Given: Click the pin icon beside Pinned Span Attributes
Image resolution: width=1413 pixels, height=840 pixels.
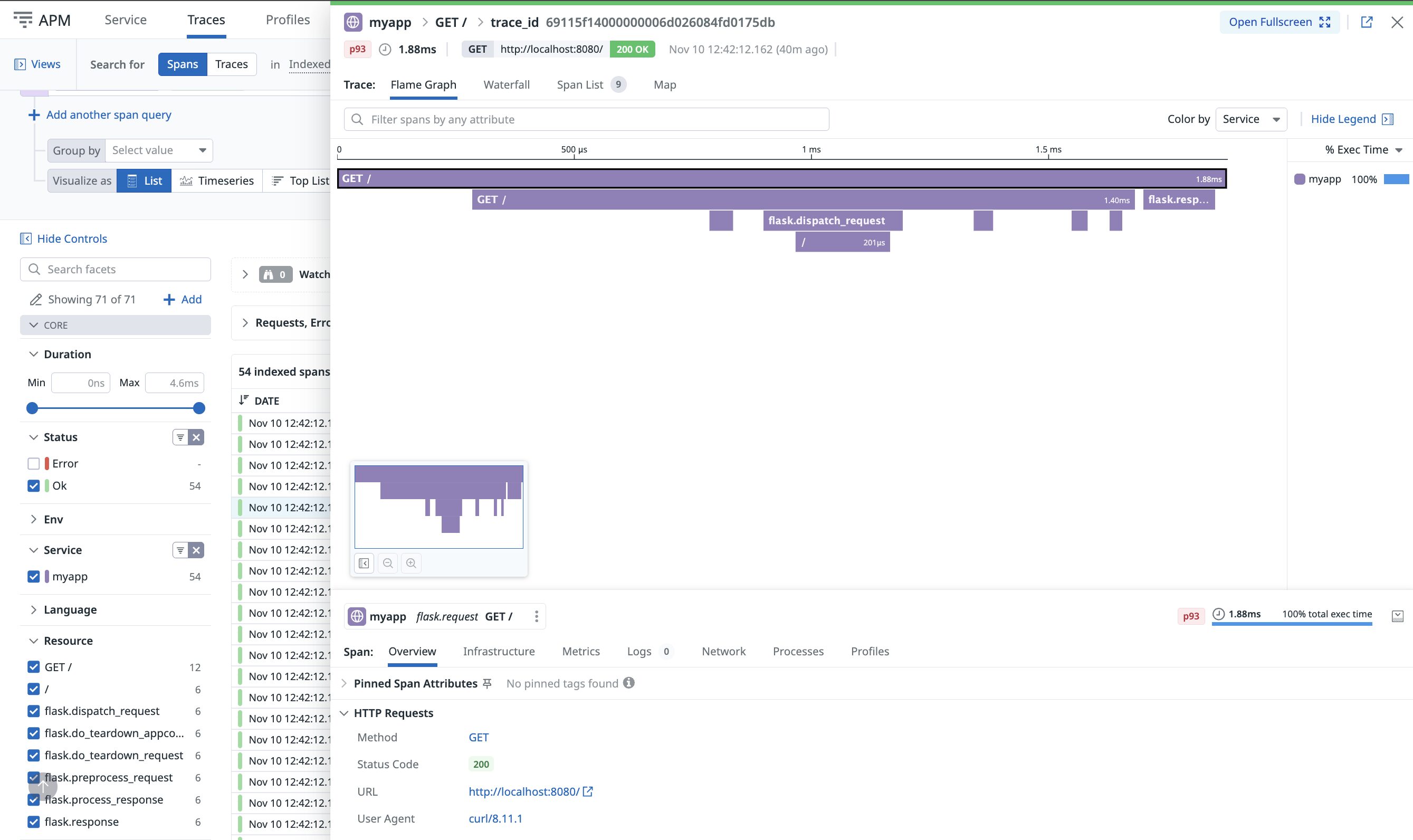Looking at the screenshot, I should [x=487, y=683].
